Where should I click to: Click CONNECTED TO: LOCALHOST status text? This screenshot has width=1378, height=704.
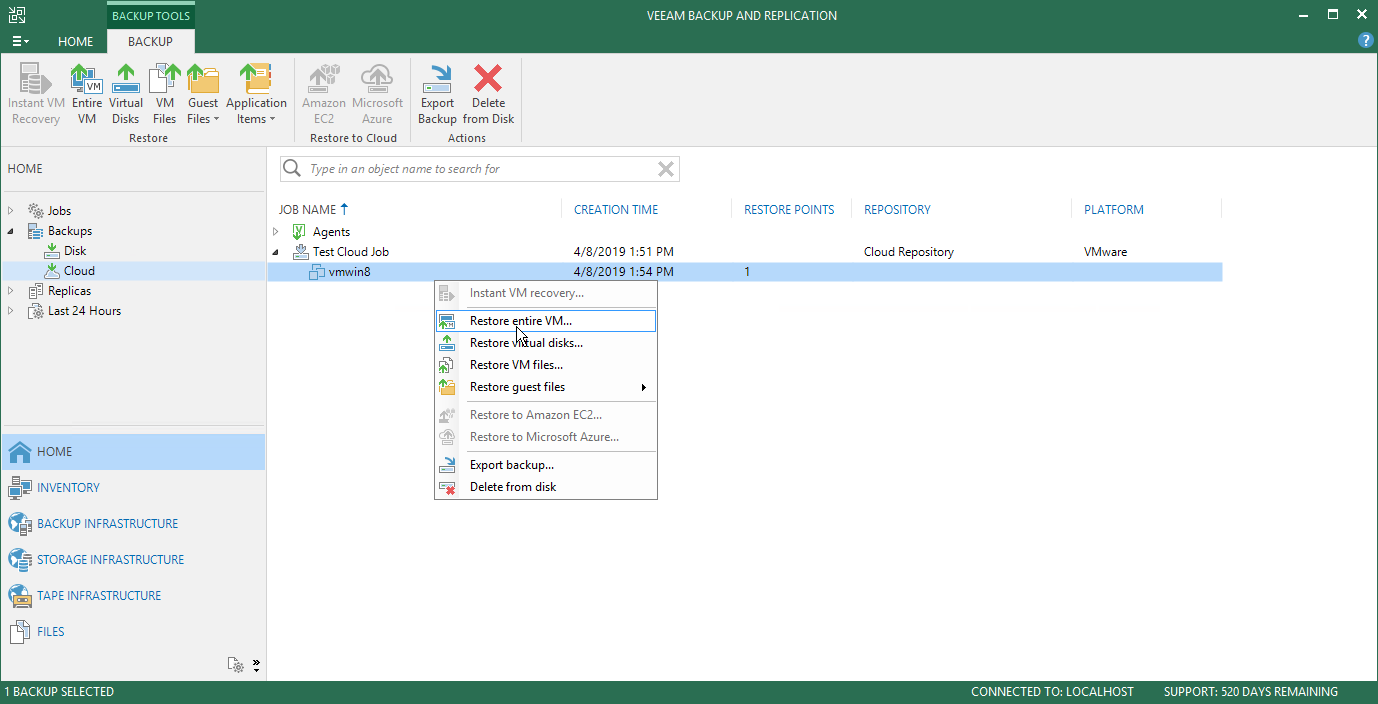[1052, 692]
